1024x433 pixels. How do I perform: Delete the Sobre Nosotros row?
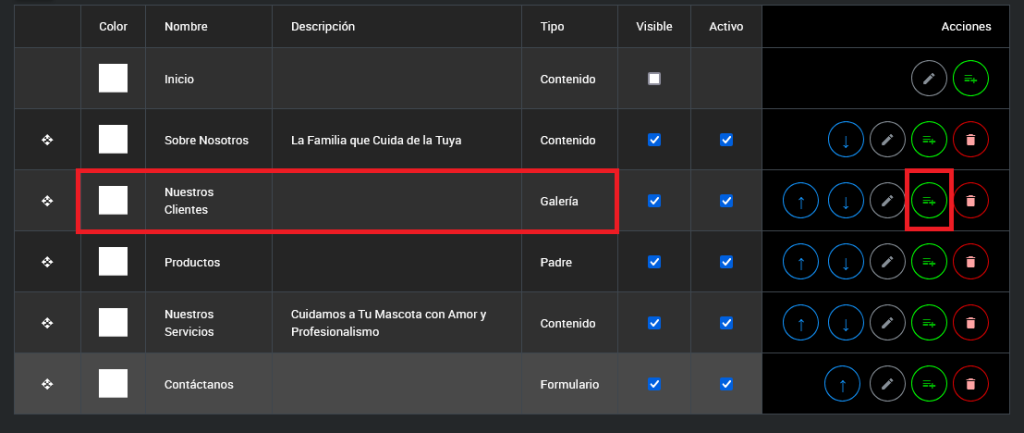click(x=970, y=140)
